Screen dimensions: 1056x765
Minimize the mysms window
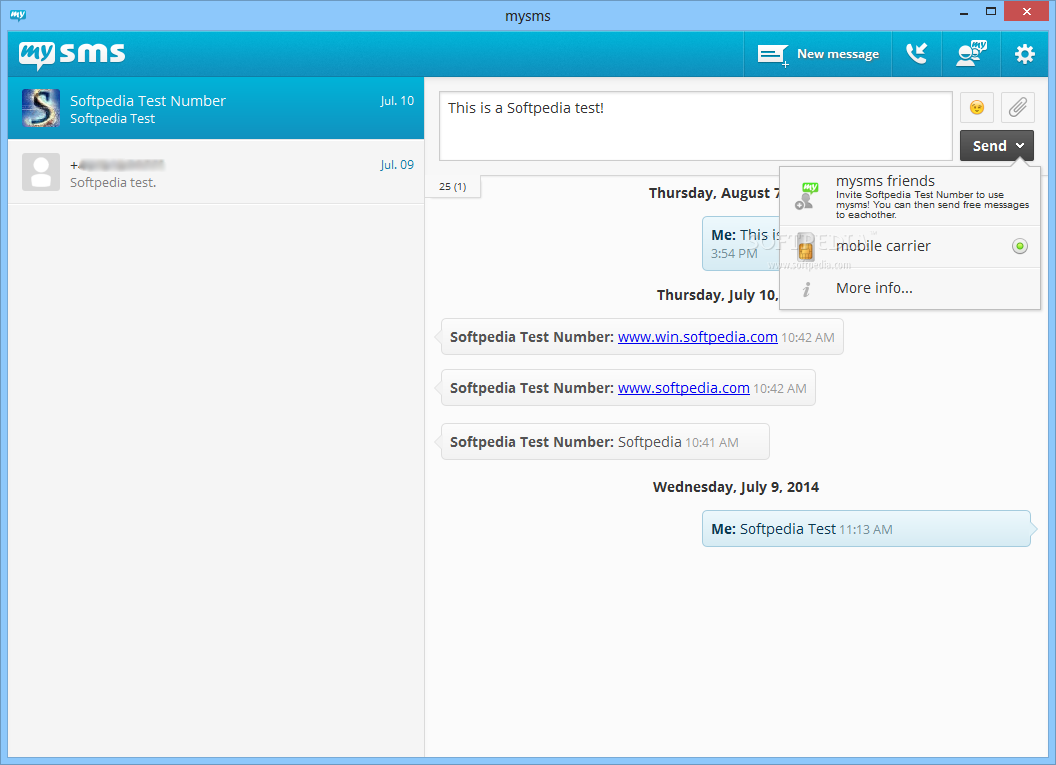point(964,12)
